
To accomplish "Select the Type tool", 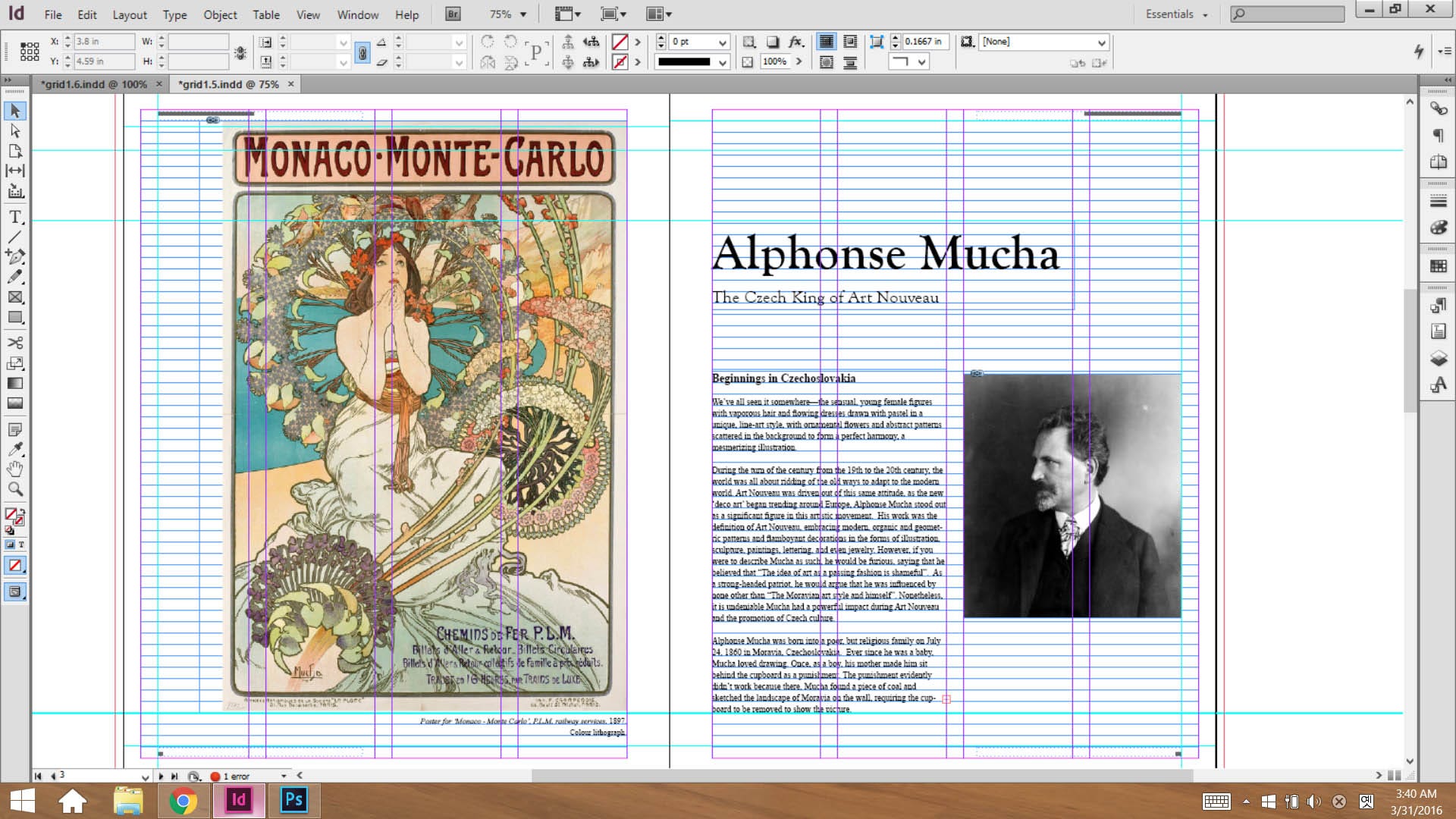I will click(14, 218).
